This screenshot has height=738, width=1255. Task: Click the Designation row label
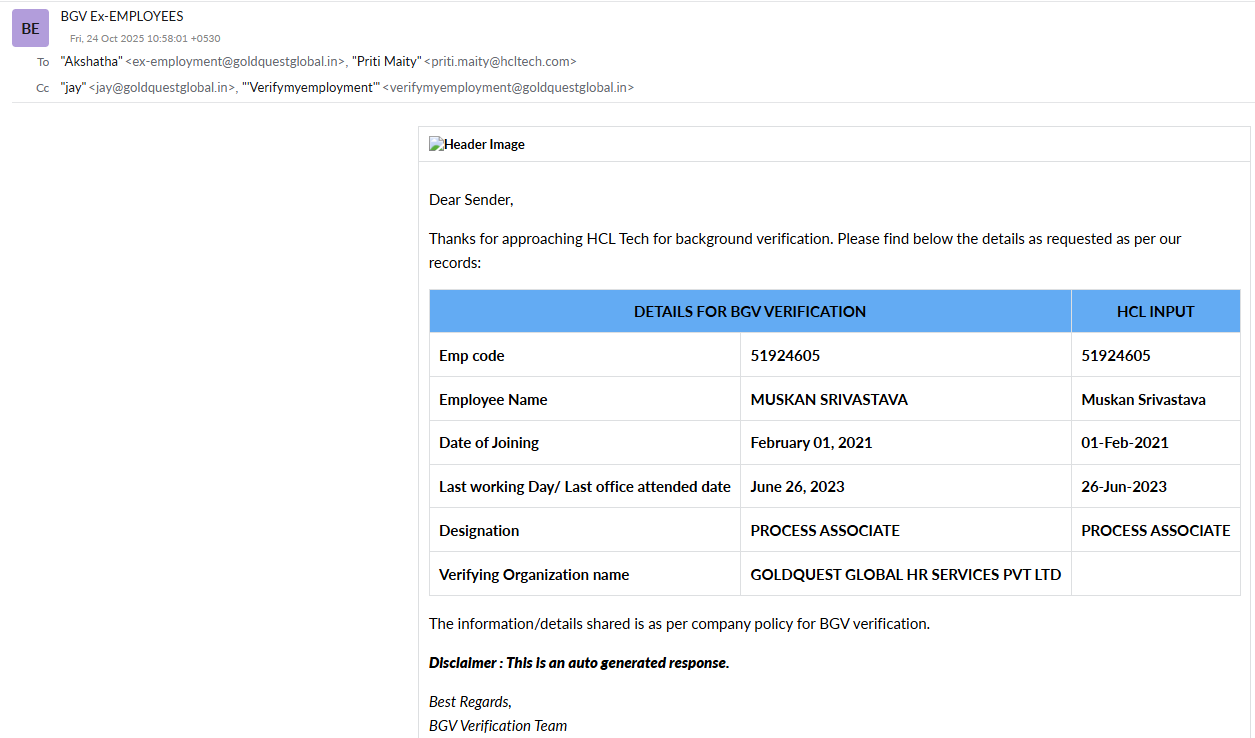click(479, 531)
